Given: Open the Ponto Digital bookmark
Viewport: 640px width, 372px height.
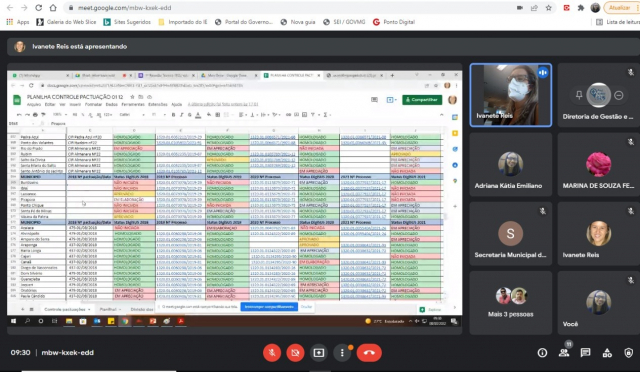Looking at the screenshot, I should pos(394,22).
